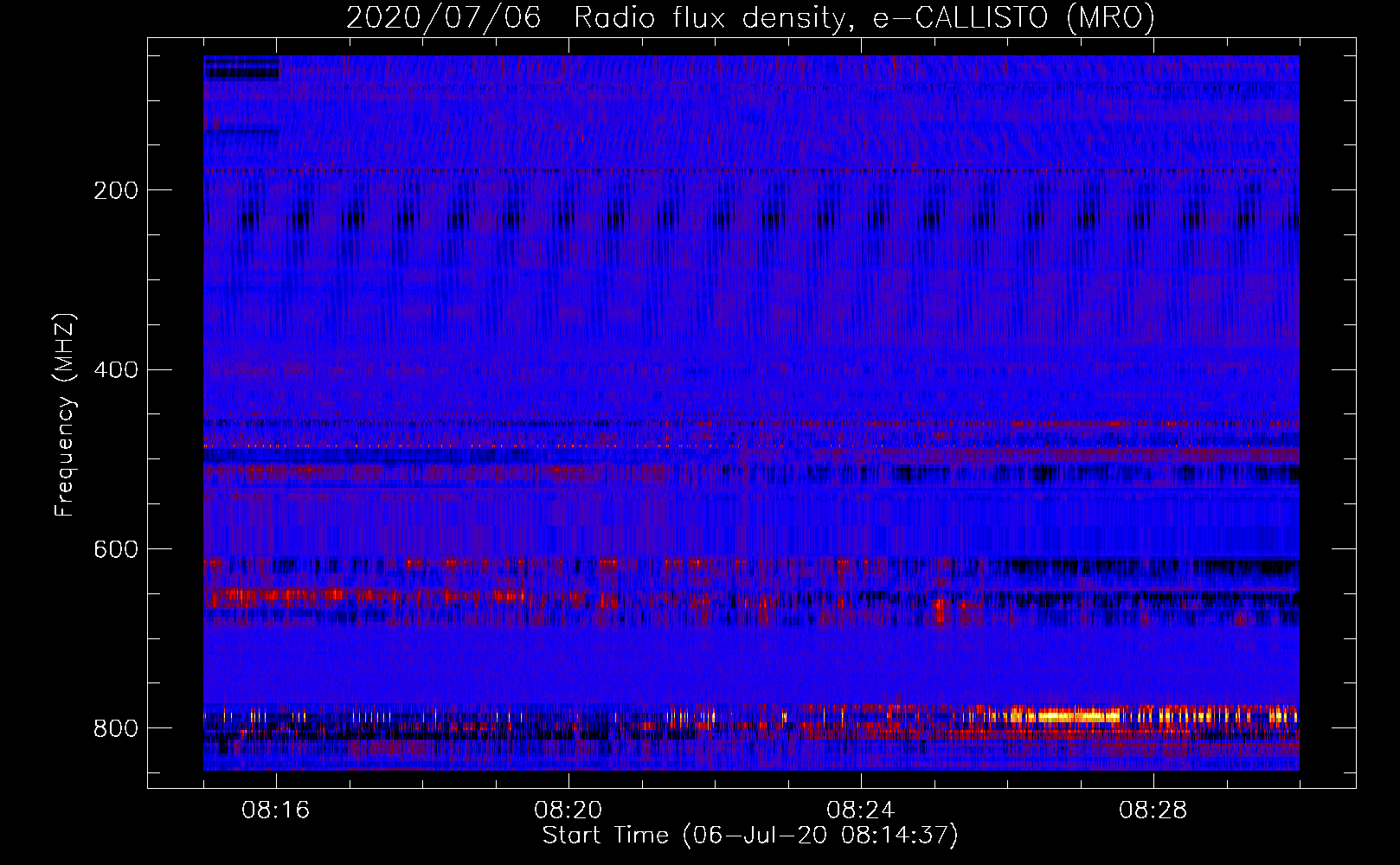Click the '400' frequency tick label

[x=115, y=370]
